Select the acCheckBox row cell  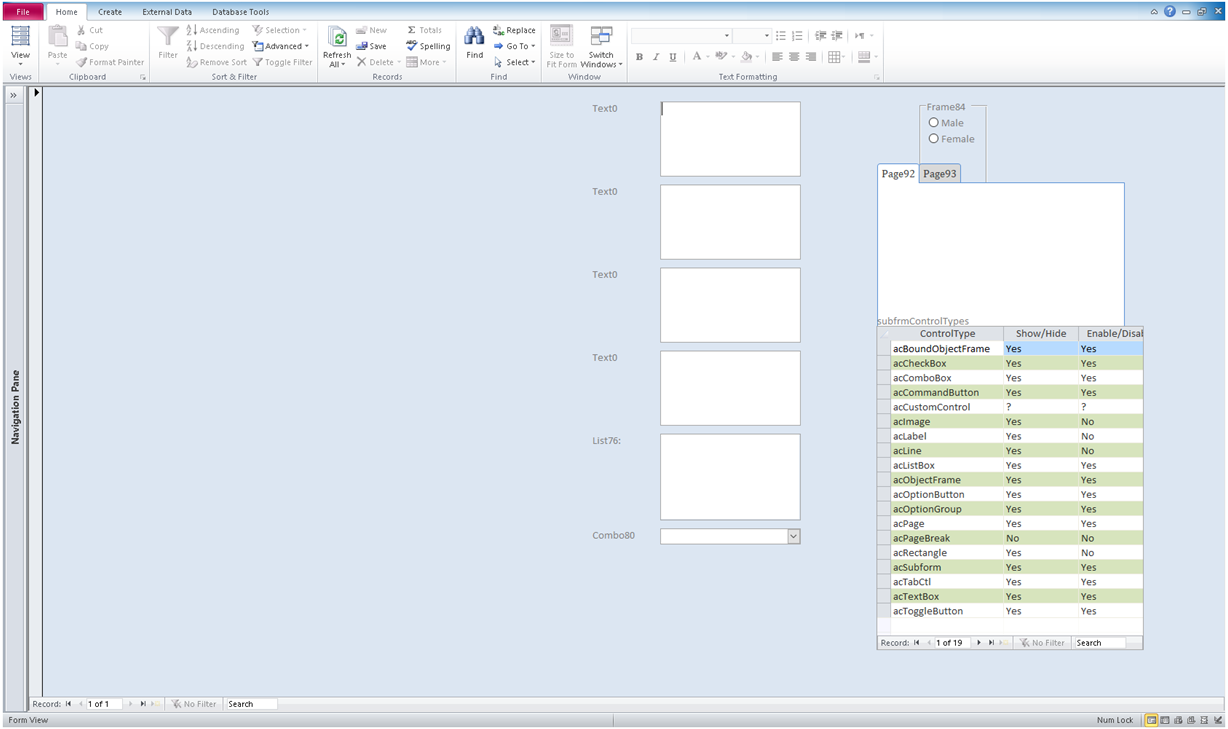pyautogui.click(x=947, y=364)
